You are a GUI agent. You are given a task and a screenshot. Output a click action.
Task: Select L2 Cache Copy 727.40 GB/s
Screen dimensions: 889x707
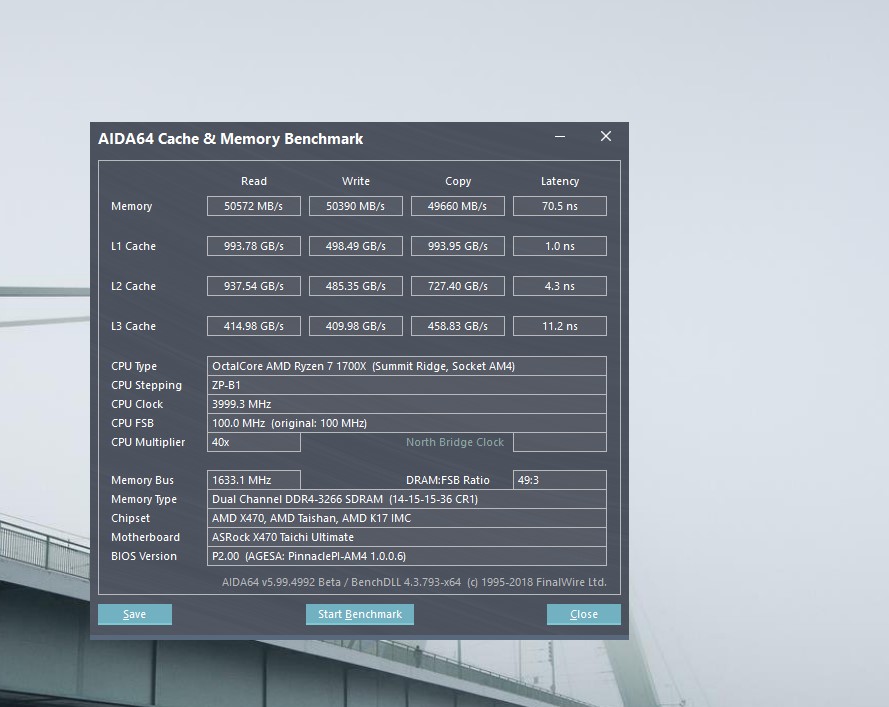tap(458, 286)
